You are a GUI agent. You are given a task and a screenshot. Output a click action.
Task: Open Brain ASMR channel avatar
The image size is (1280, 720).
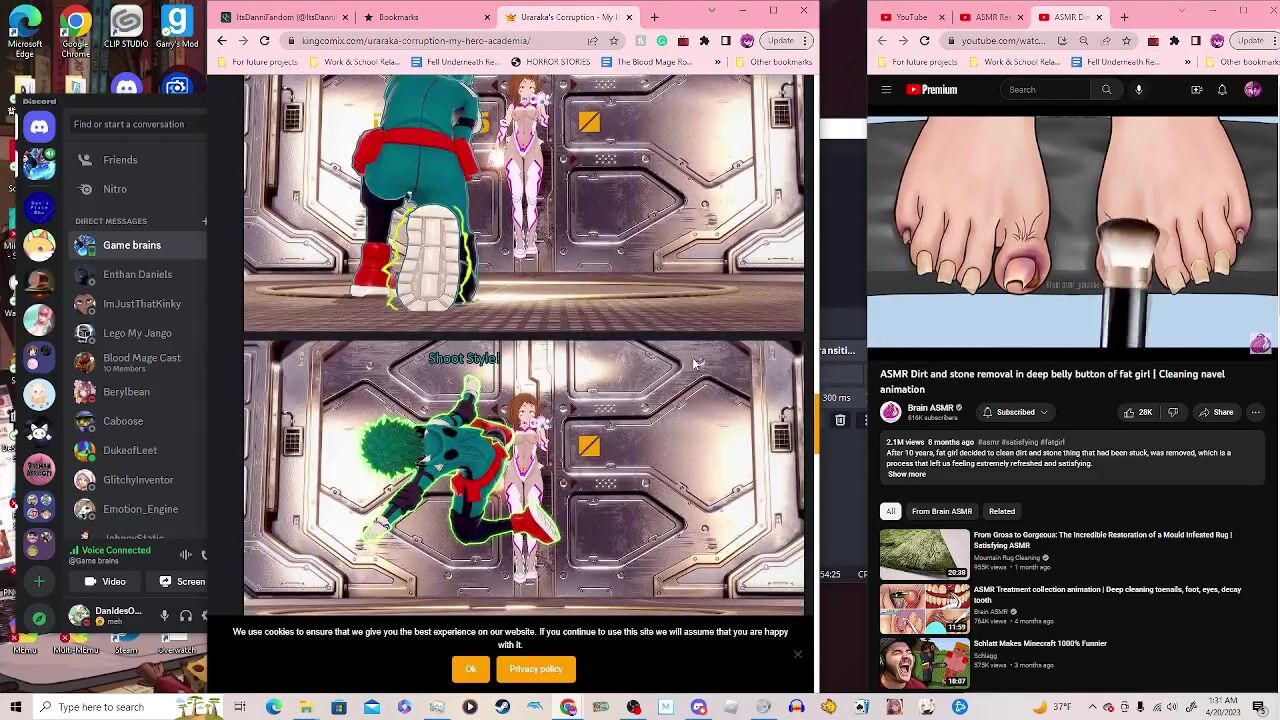(x=890, y=412)
